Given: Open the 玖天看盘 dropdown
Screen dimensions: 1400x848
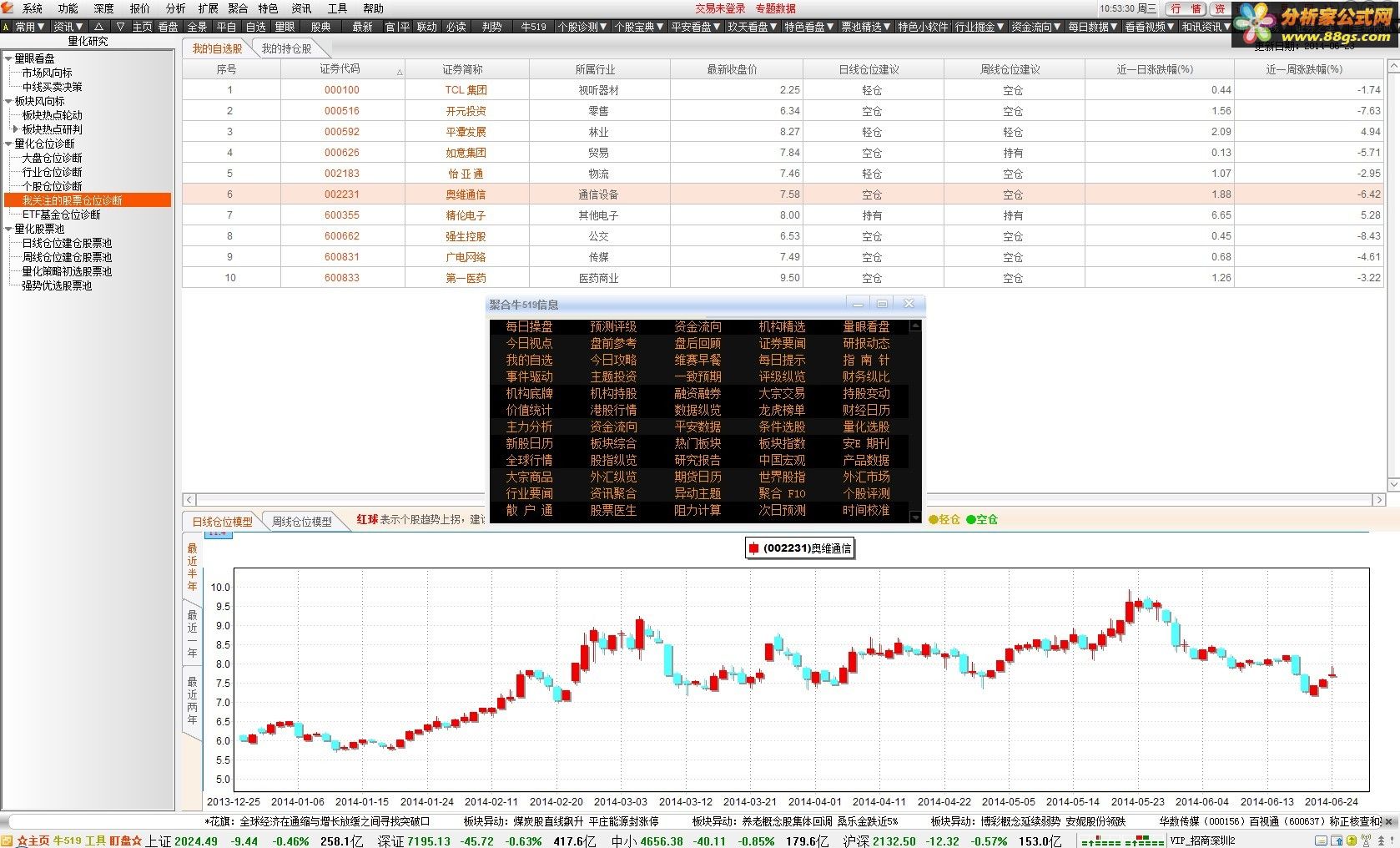Looking at the screenshot, I should tap(753, 27).
